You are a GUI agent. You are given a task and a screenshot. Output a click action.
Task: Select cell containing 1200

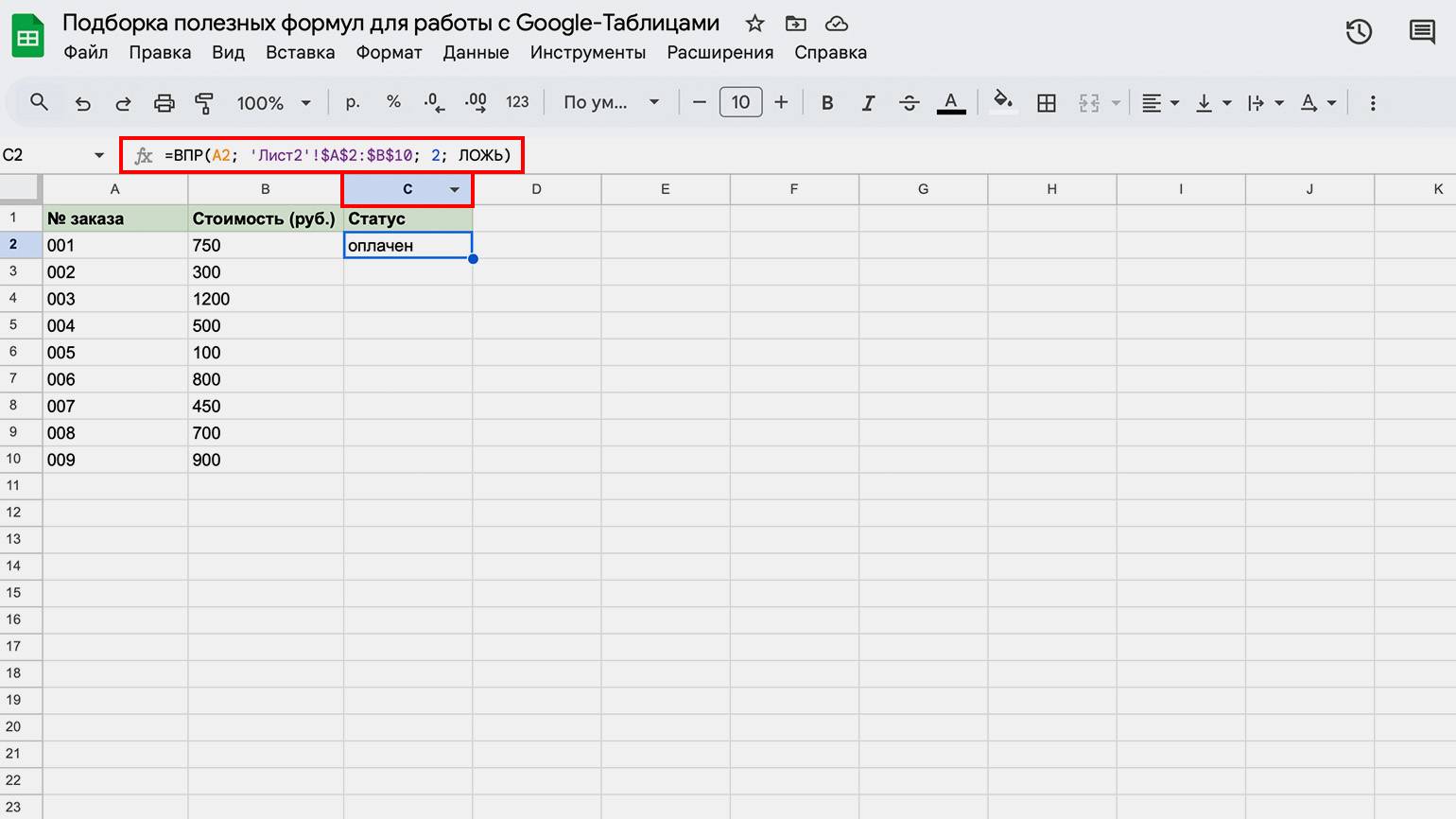(266, 299)
